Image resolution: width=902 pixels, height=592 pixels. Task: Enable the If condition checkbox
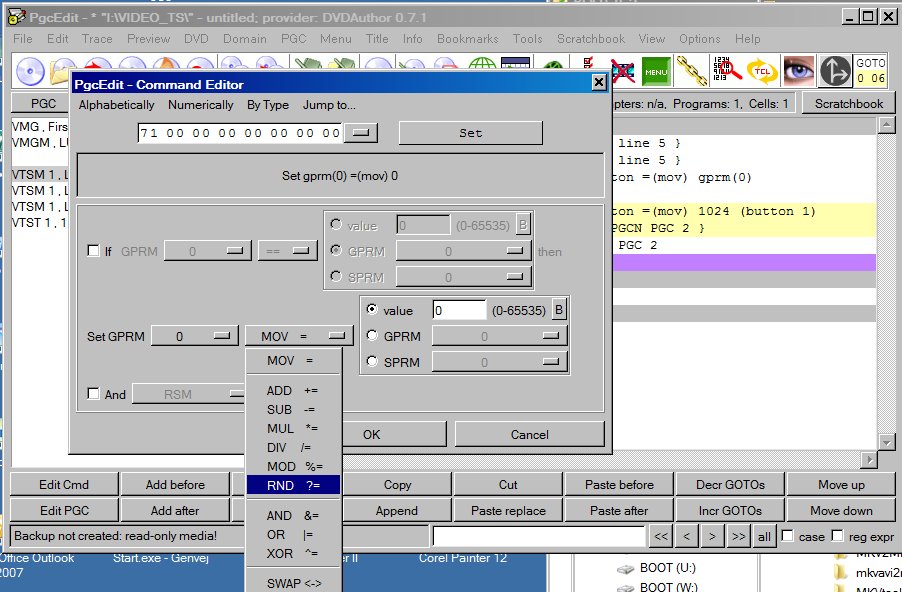point(93,251)
